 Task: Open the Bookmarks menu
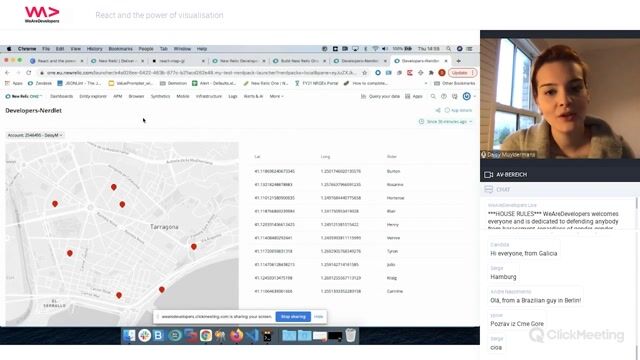(120, 49)
